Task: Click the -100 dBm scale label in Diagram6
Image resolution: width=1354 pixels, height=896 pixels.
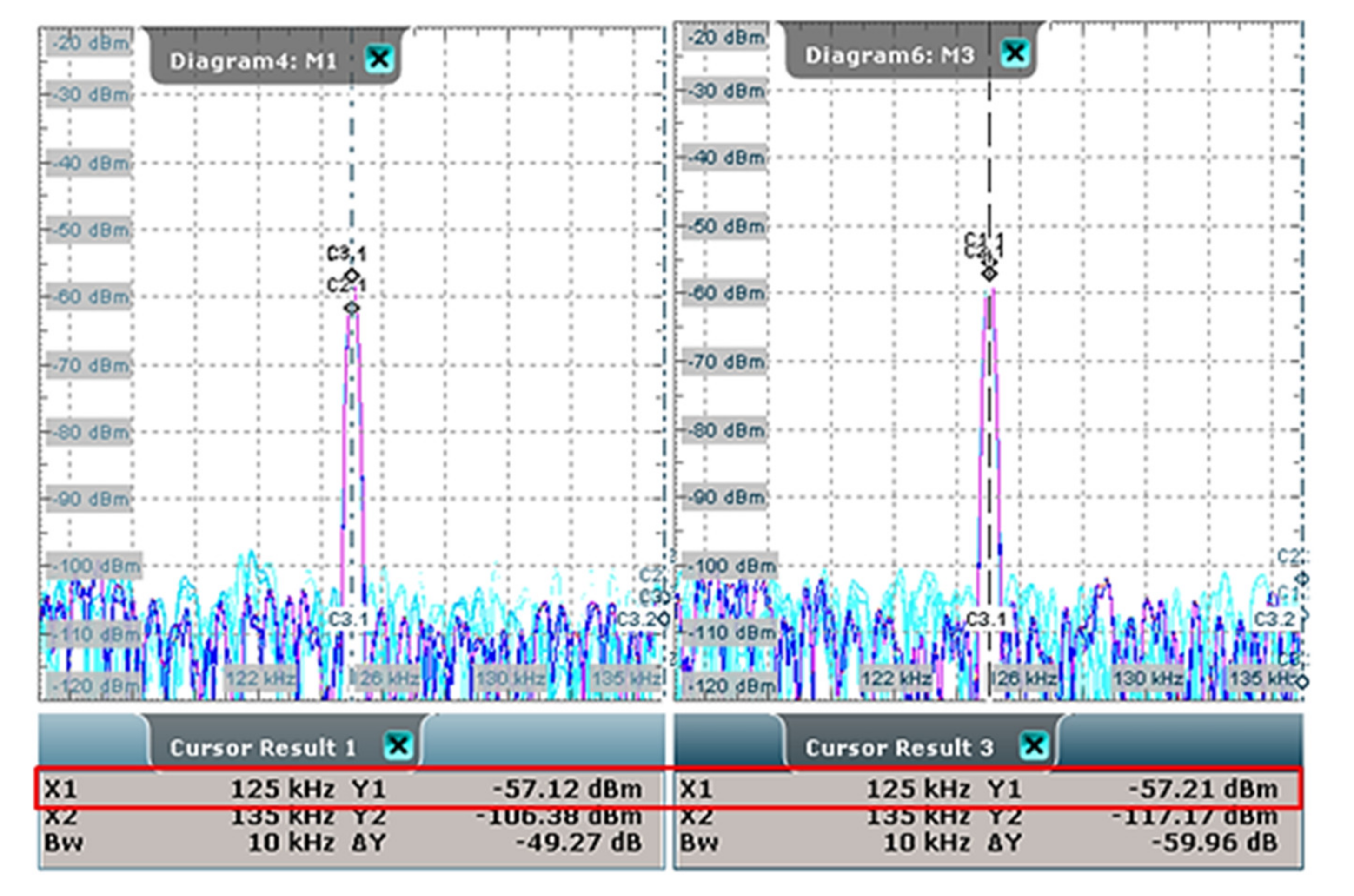Action: click(730, 567)
